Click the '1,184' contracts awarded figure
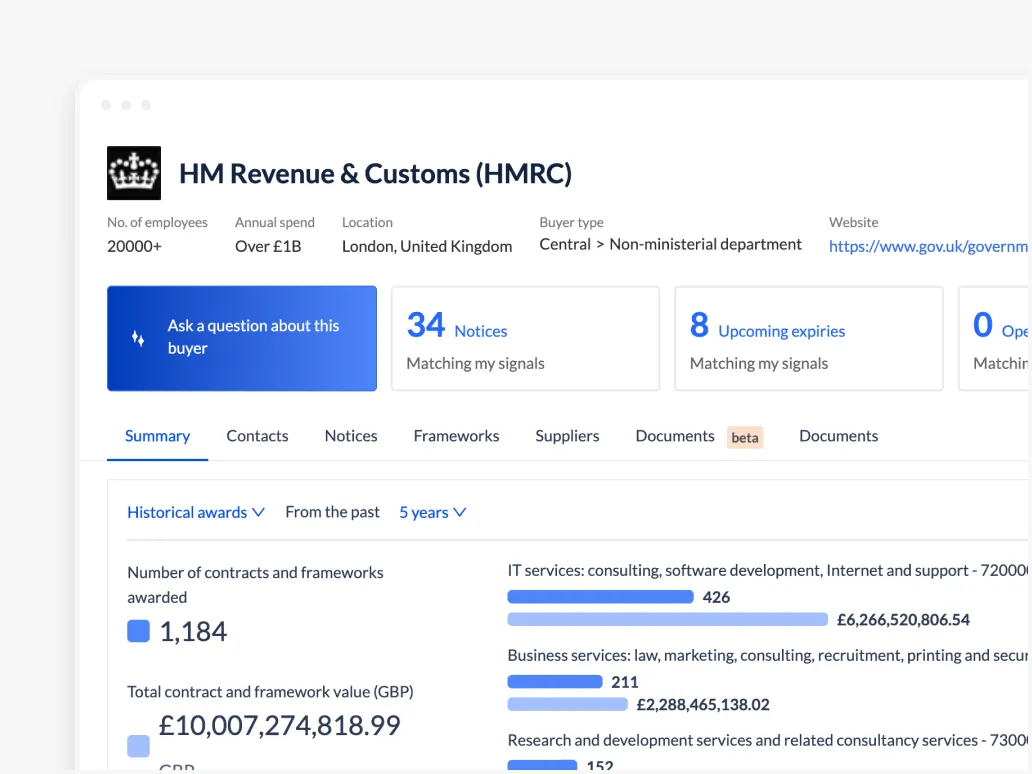The image size is (1032, 774). click(x=193, y=632)
